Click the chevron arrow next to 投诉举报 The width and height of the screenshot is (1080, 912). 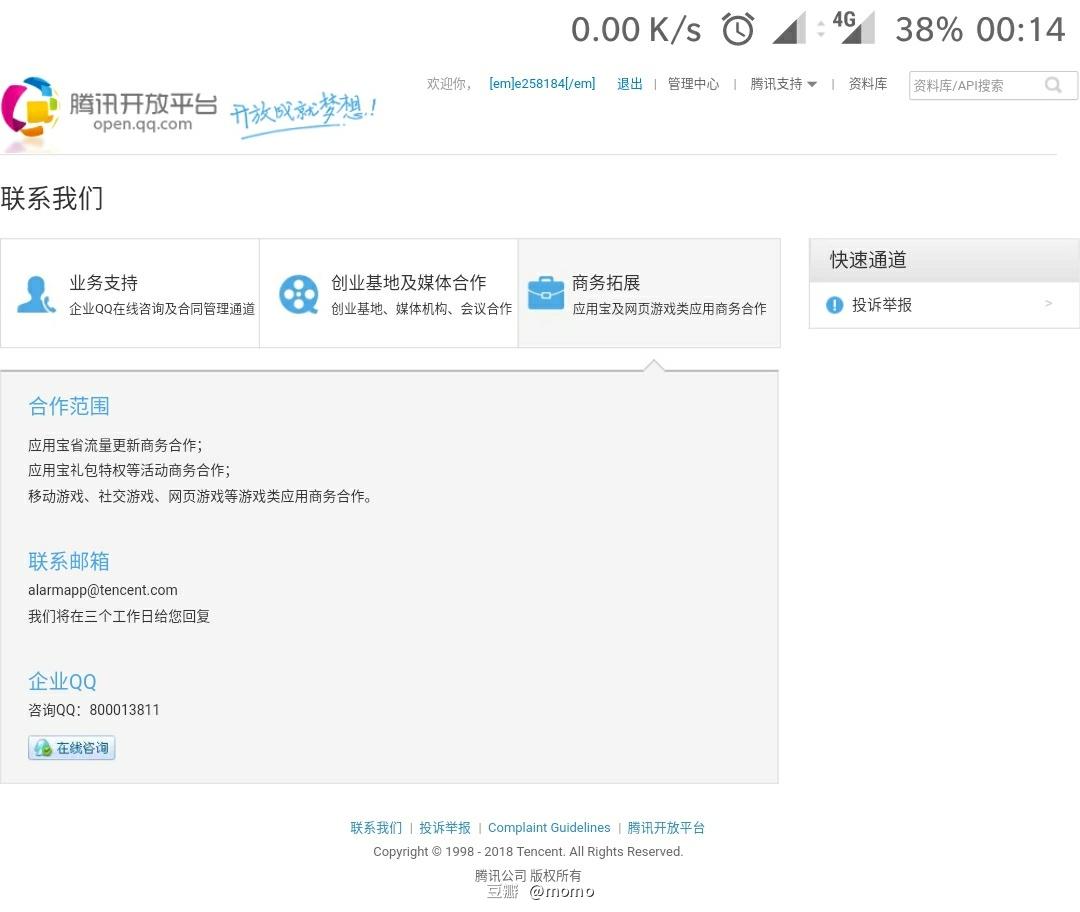[1048, 303]
